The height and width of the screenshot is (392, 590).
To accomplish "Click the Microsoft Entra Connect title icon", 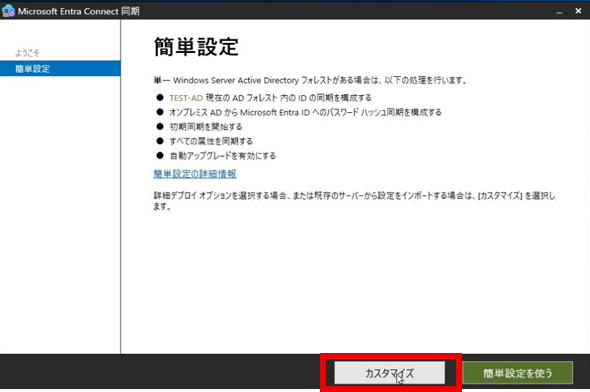I will 8,11.
